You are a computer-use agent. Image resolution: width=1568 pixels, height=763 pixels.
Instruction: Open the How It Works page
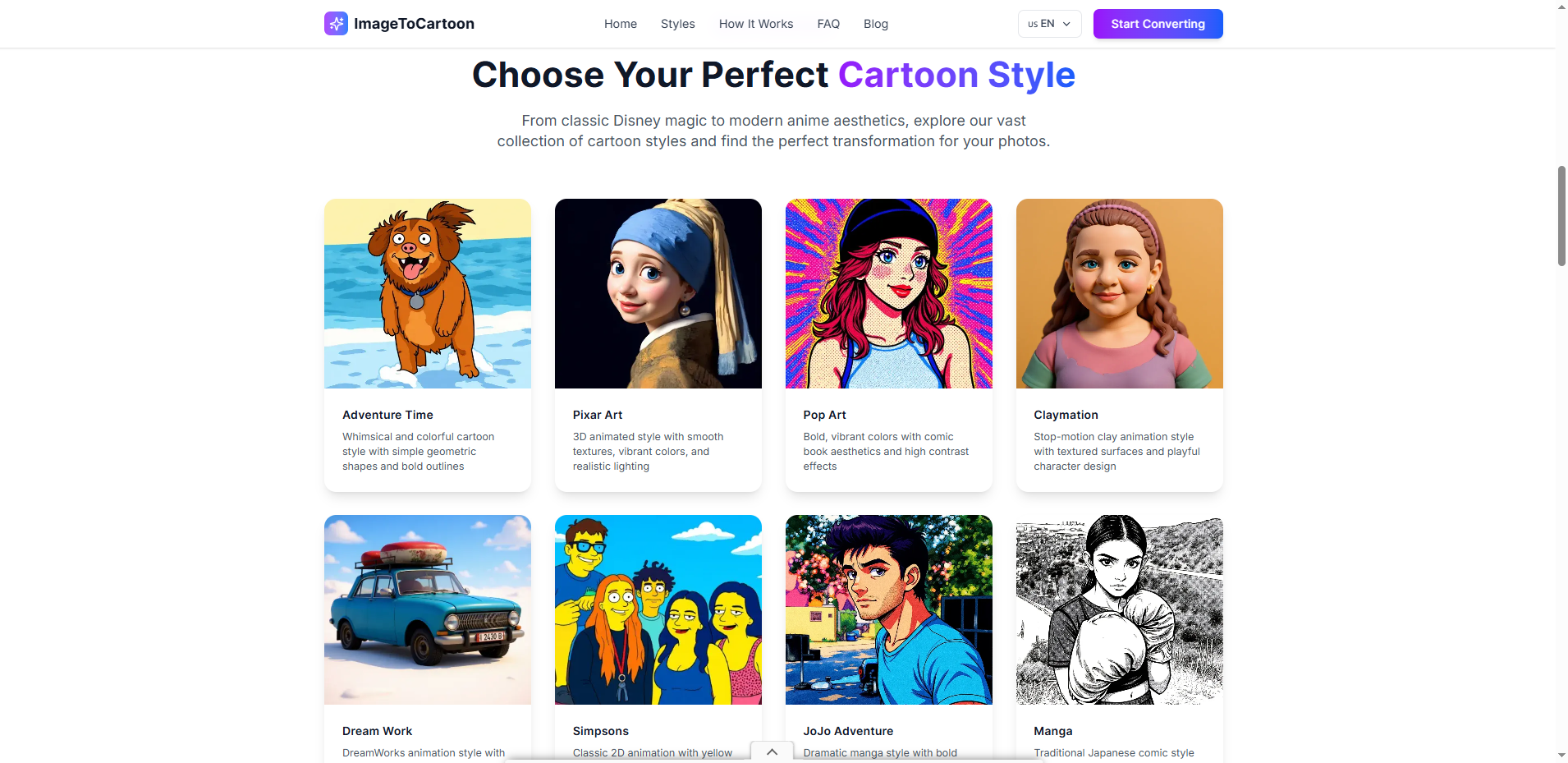pyautogui.click(x=754, y=24)
